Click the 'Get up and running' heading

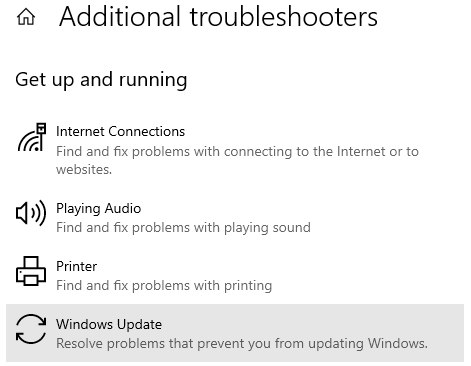[101, 80]
